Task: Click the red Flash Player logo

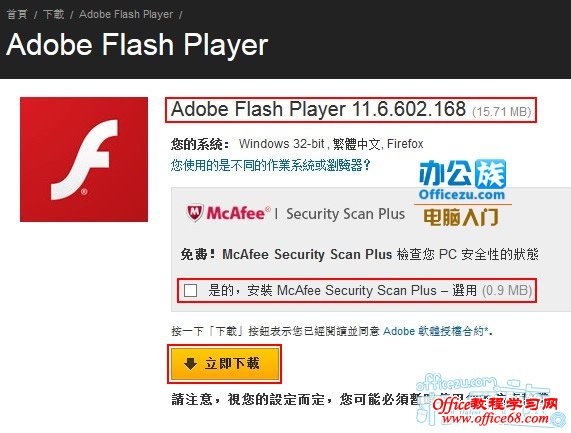Action: pos(84,159)
